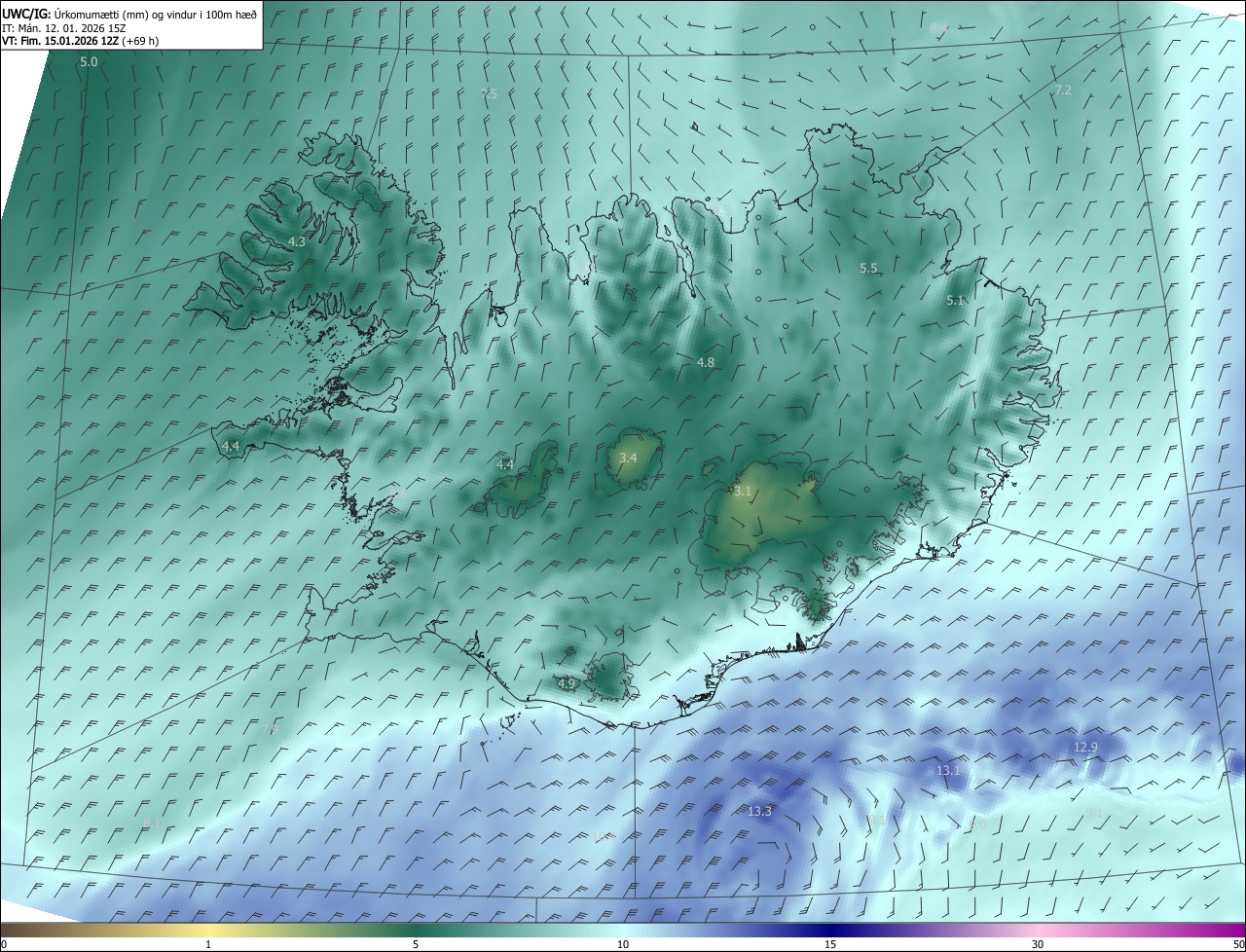This screenshot has width=1246, height=952.
Task: Click the 0 tick on the colour scale
Action: point(4,944)
